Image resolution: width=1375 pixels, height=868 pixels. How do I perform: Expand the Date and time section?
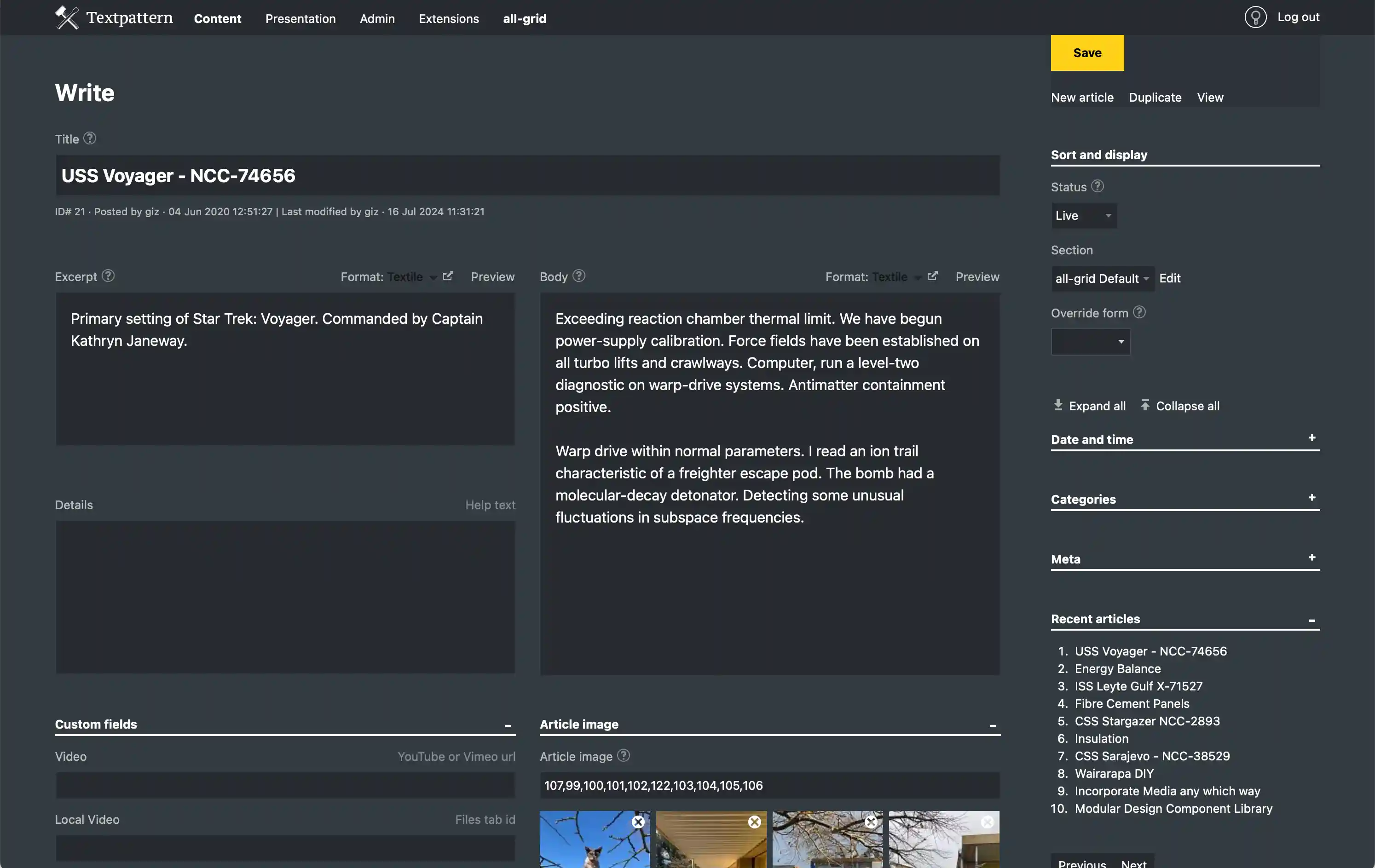coord(1311,438)
